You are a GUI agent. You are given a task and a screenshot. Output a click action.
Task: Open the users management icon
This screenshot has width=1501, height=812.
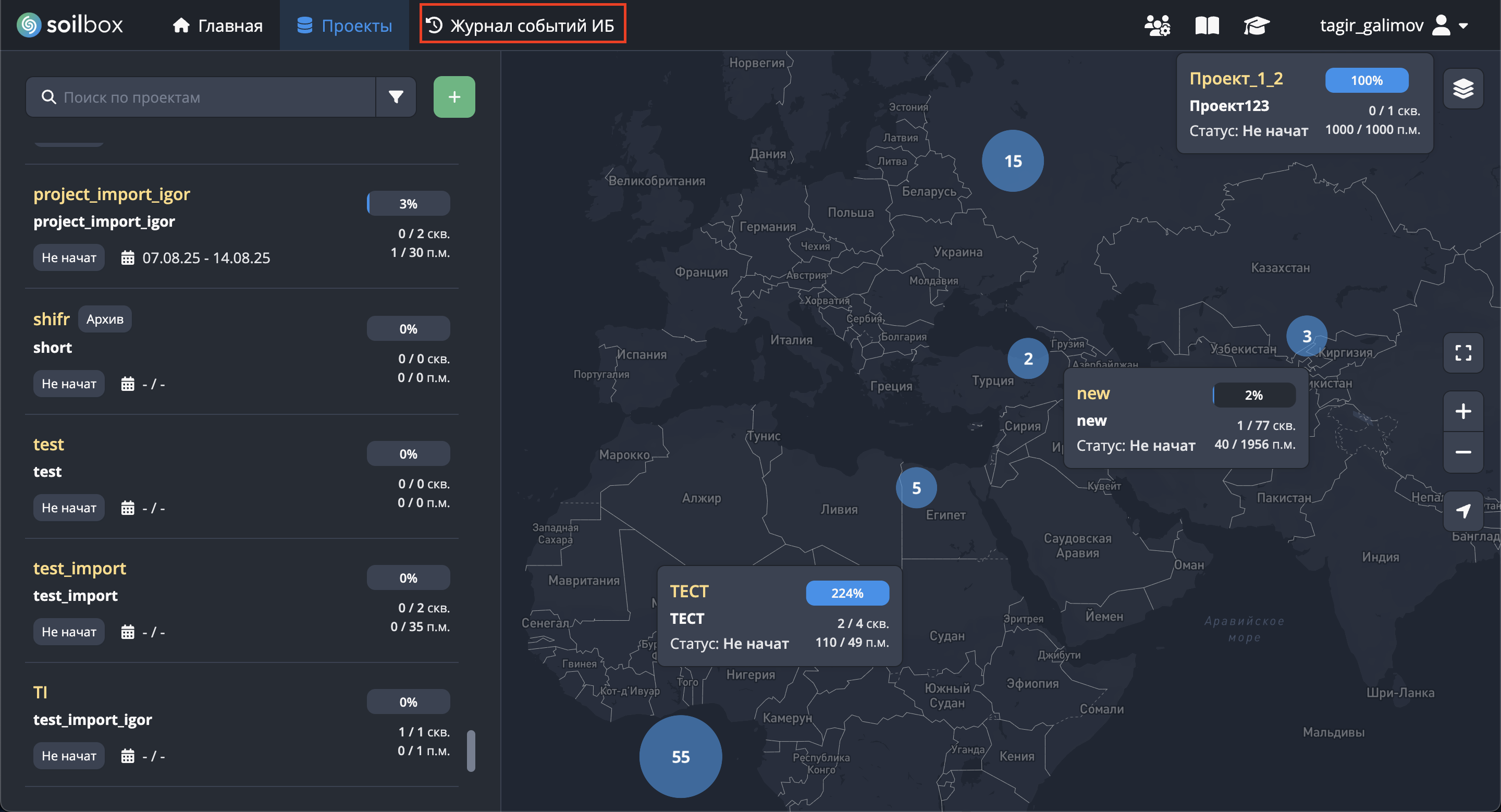1156,26
